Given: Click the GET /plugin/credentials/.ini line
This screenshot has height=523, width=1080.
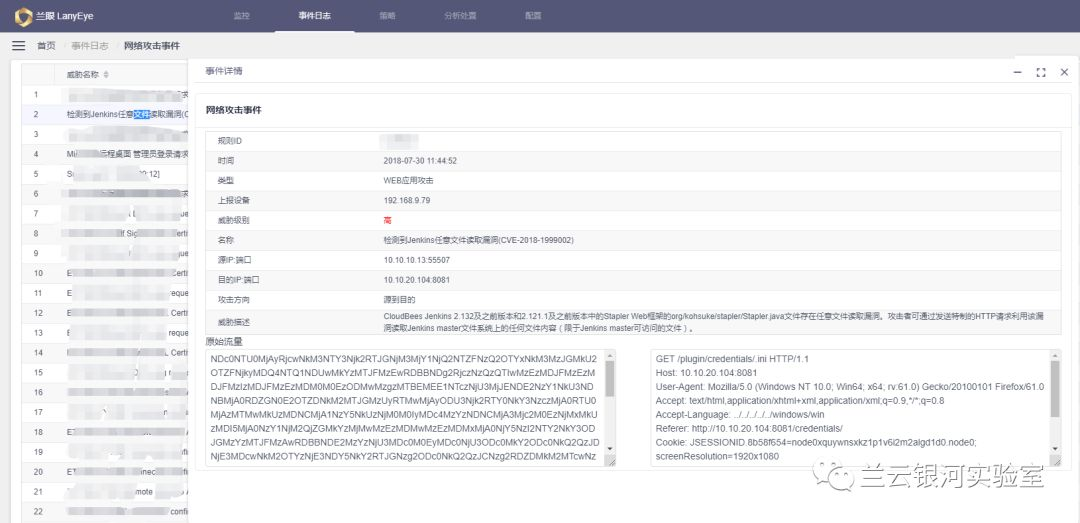Looking at the screenshot, I should pos(732,360).
